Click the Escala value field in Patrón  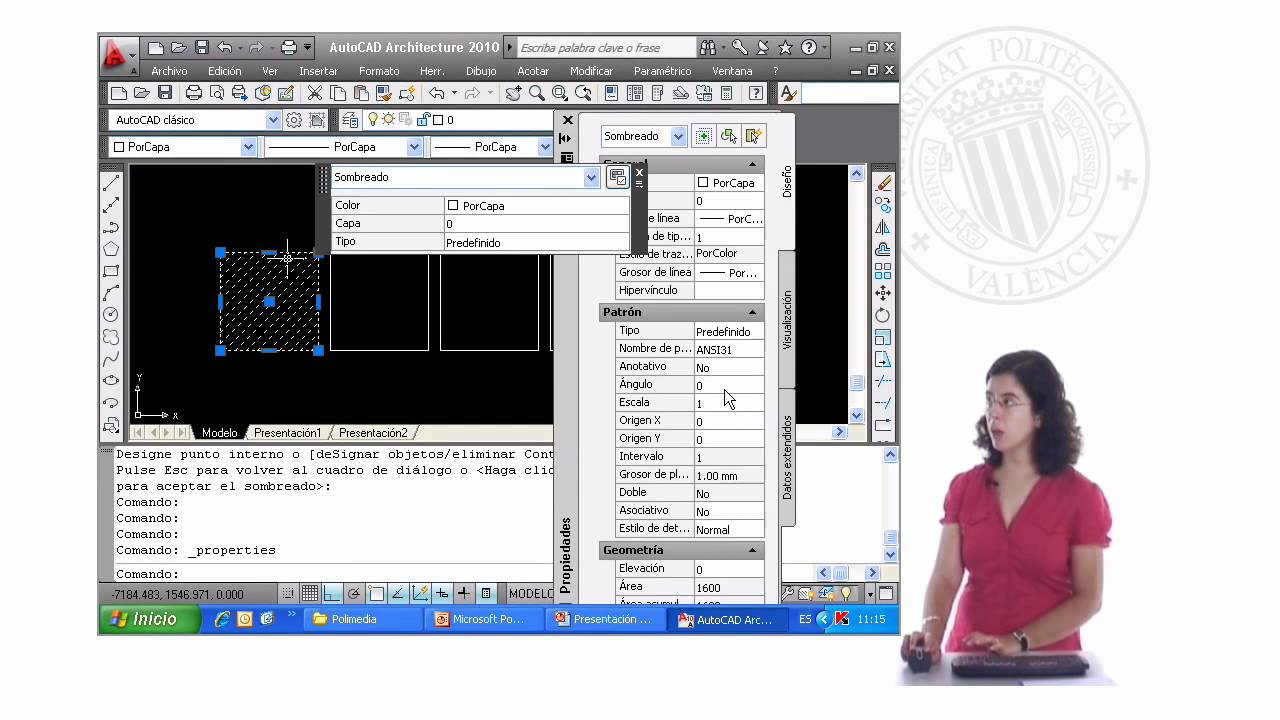click(x=729, y=403)
